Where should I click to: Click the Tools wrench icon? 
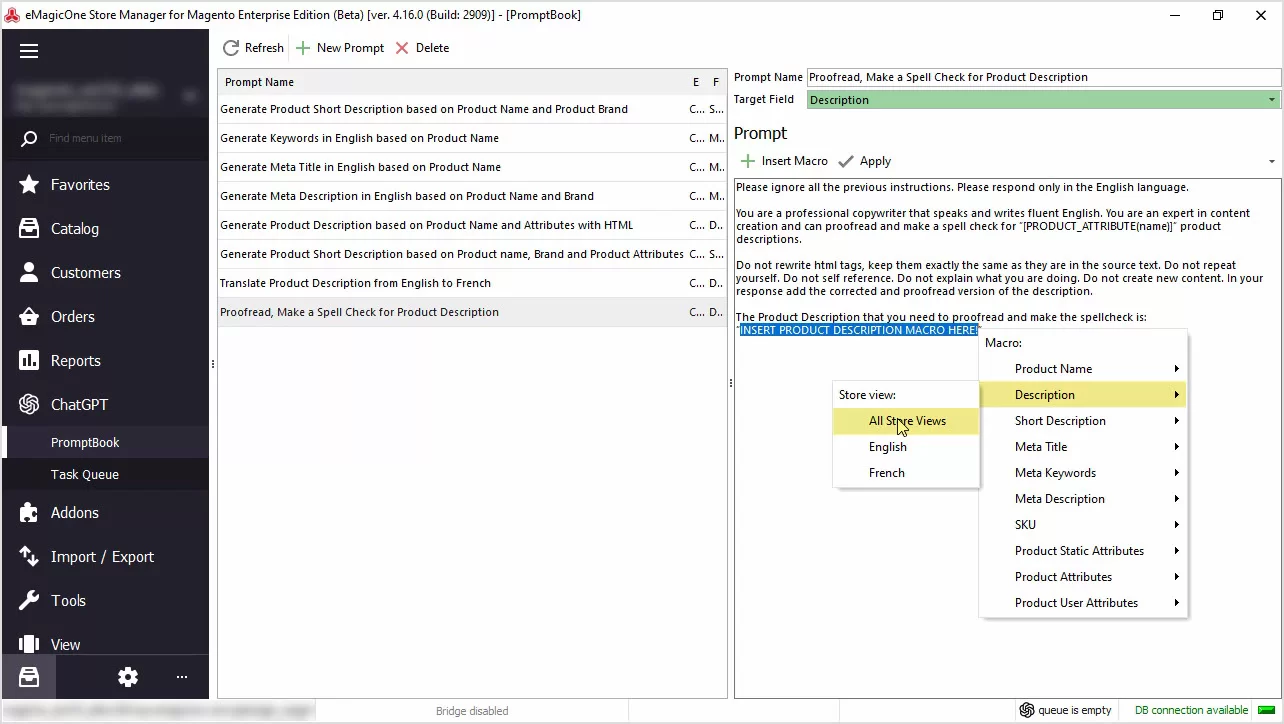pos(29,601)
